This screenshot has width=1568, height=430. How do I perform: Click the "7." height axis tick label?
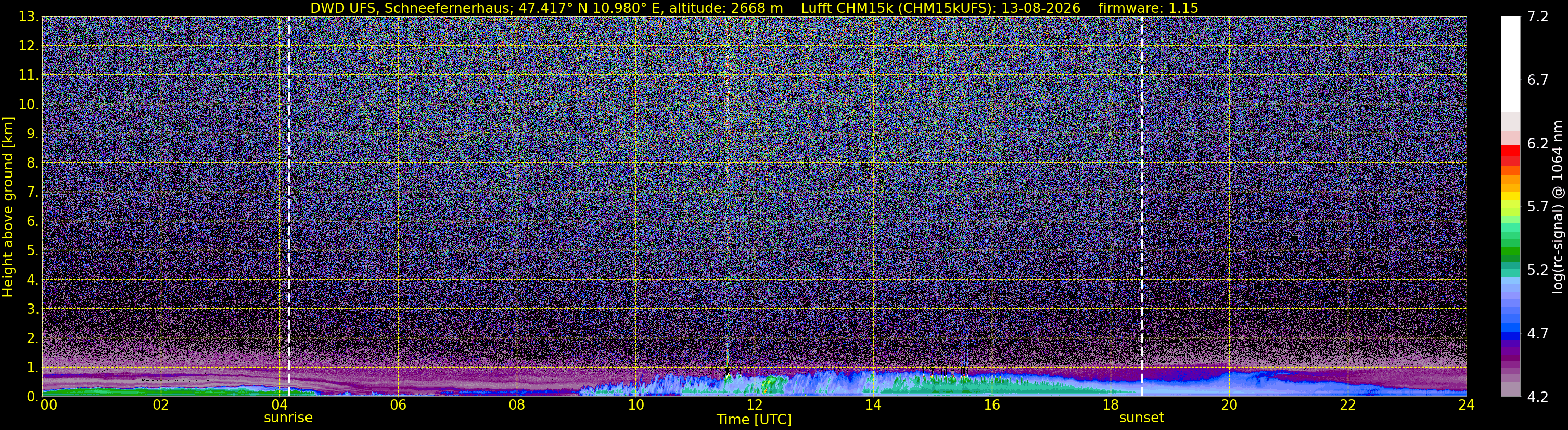33,193
